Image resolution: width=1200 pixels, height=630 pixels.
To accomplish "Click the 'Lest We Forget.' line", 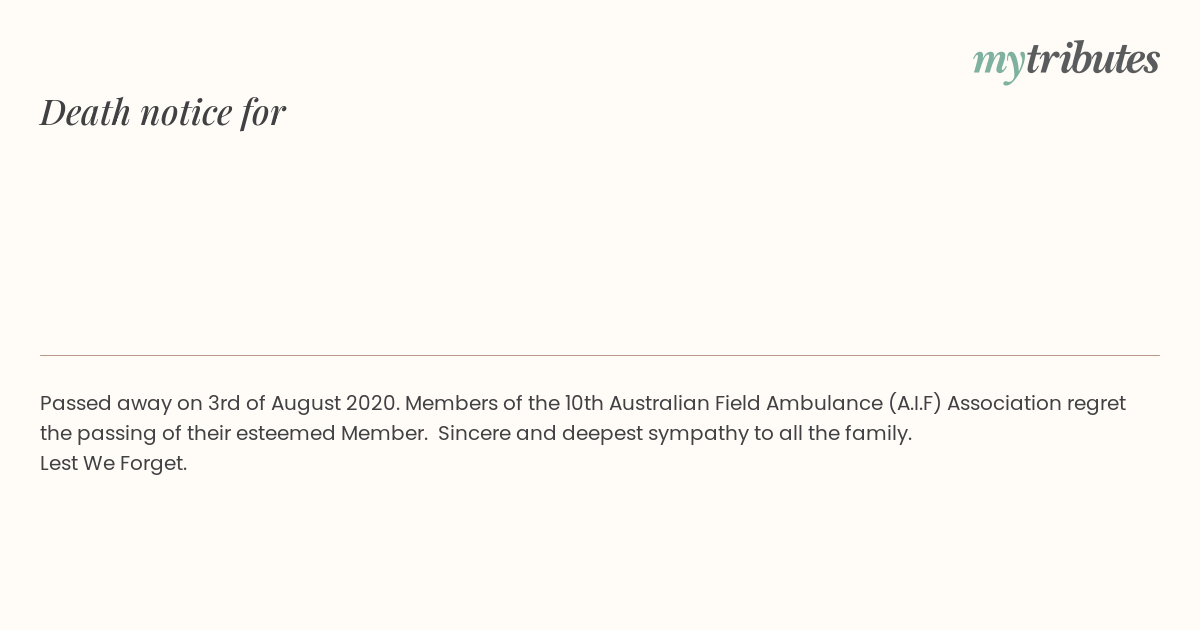I will pyautogui.click(x=114, y=463).
